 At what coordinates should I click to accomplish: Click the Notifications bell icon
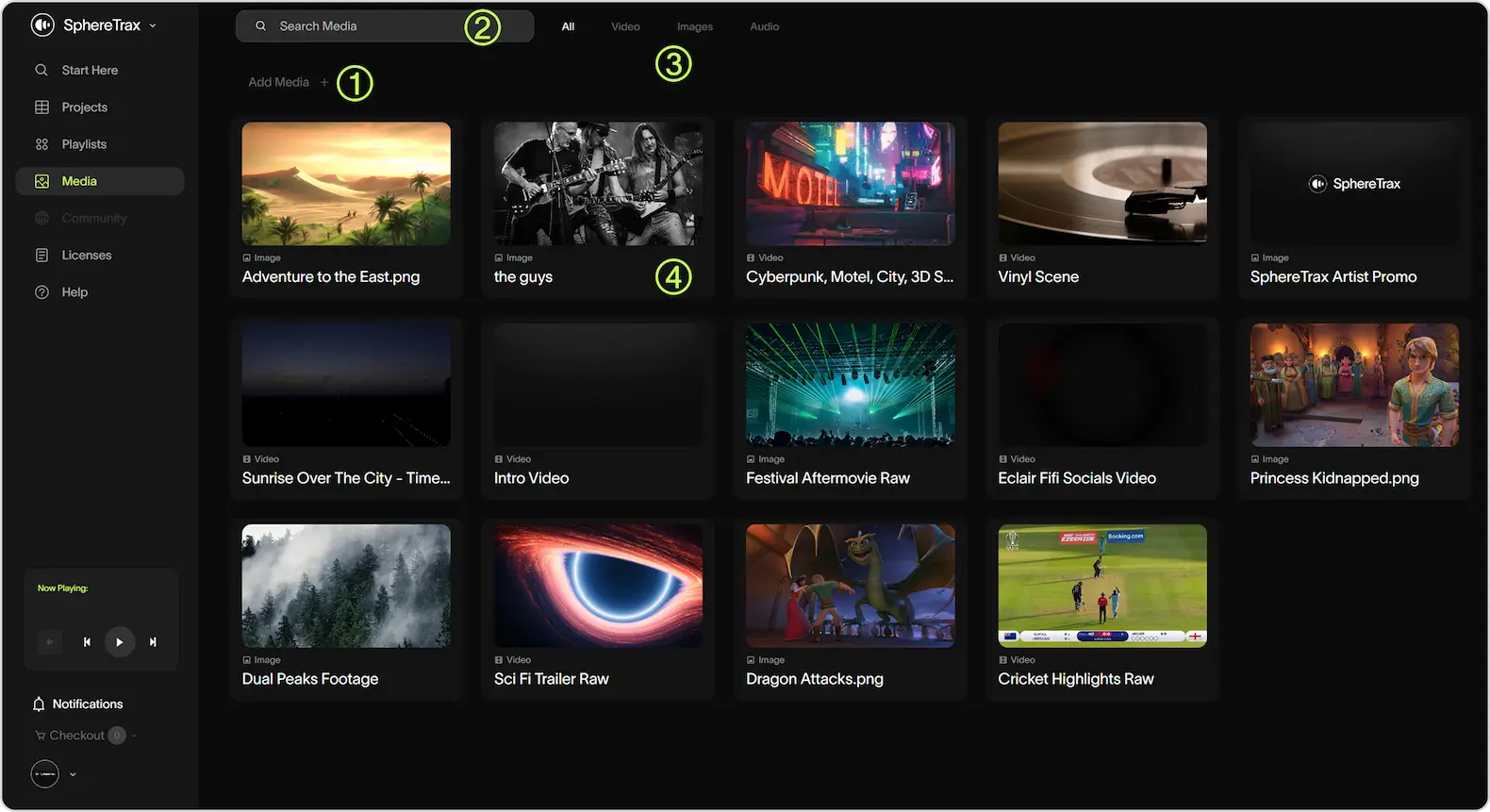coord(39,704)
